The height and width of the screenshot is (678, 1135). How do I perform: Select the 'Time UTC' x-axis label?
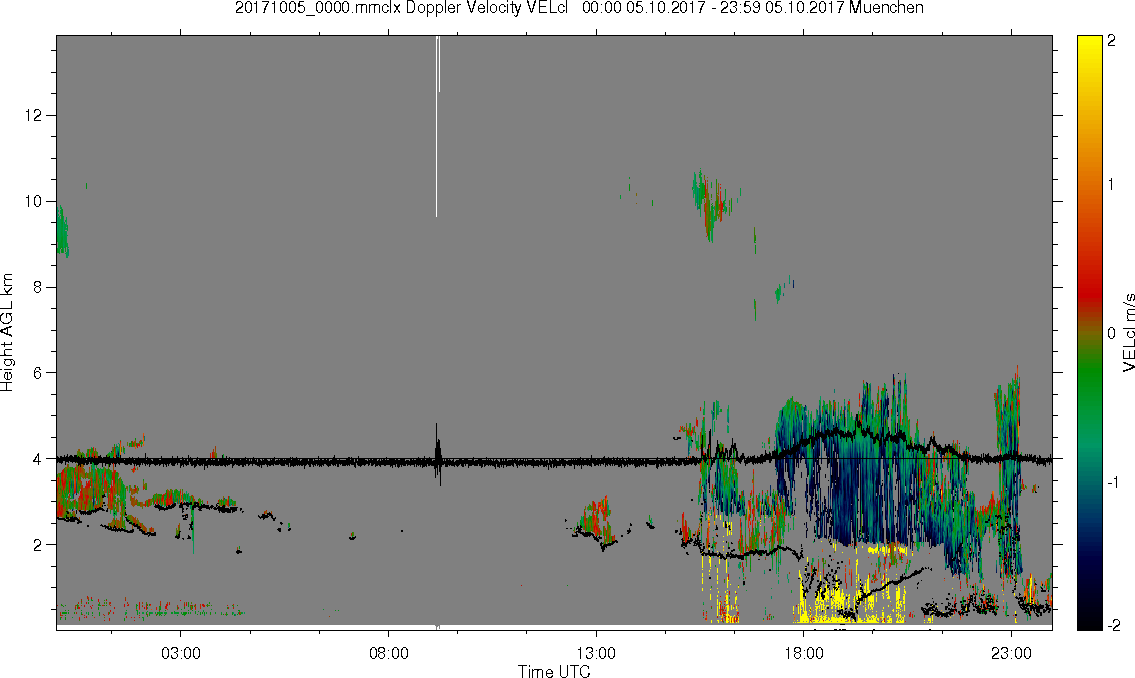click(x=554, y=671)
